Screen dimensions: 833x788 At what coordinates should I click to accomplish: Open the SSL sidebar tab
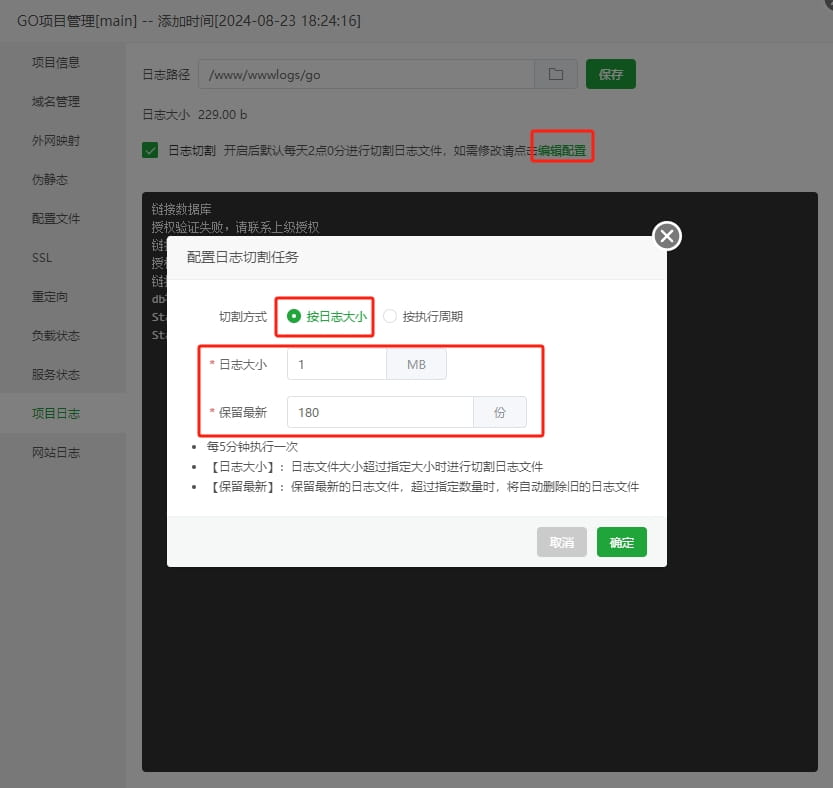click(x=42, y=258)
